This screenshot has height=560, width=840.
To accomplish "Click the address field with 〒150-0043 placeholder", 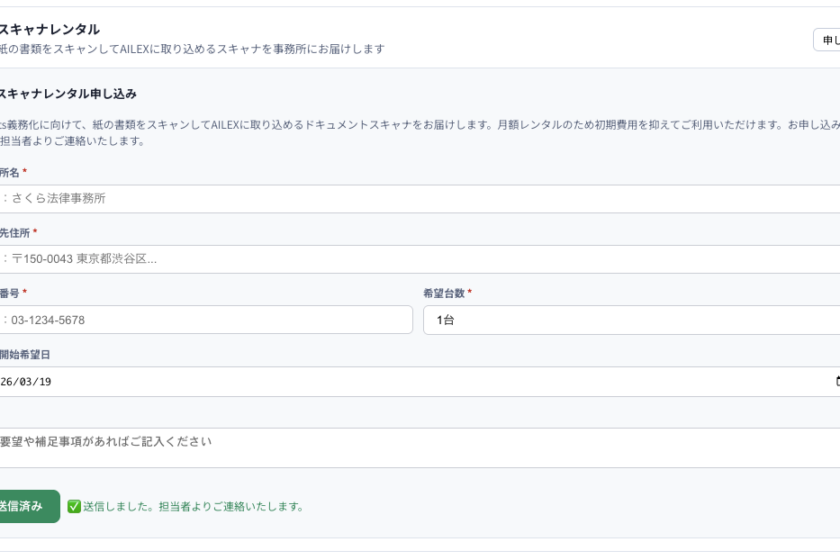I will coord(420,259).
